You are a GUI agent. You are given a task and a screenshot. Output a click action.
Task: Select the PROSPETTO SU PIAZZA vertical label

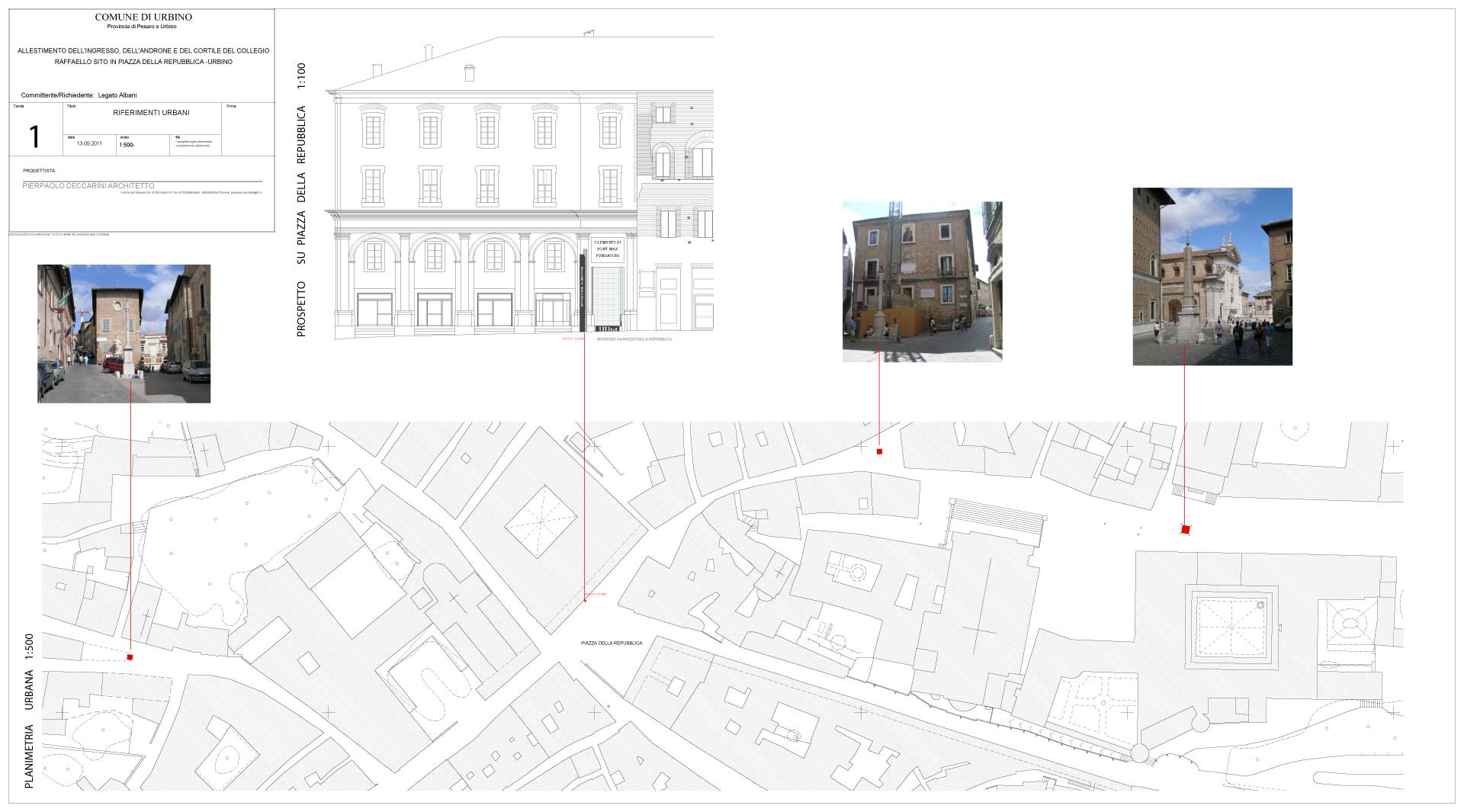pos(301,200)
